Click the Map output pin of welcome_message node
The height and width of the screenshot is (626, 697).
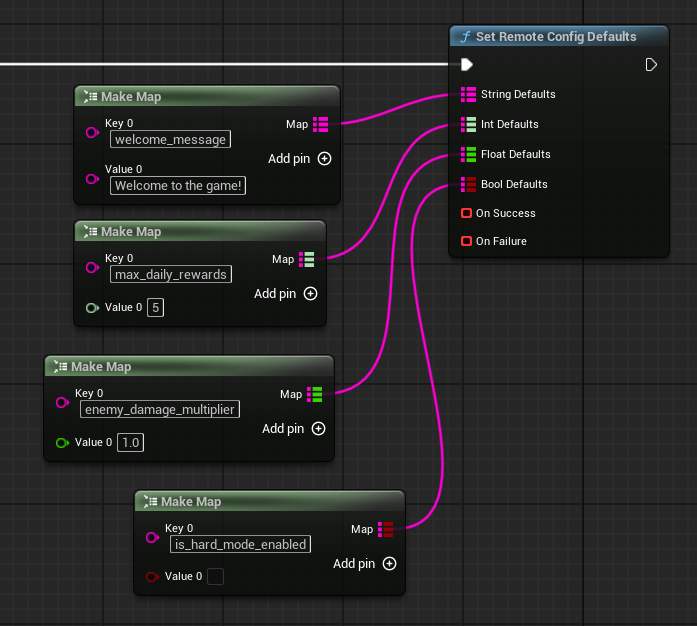click(320, 124)
